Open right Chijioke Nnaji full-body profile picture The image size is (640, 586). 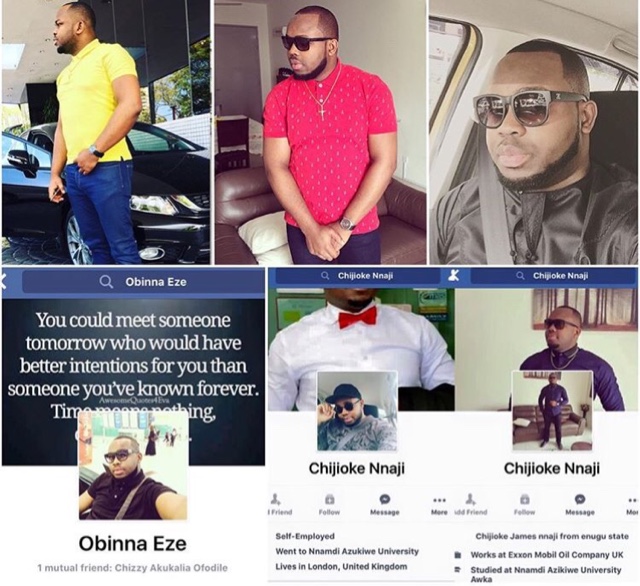tap(552, 411)
